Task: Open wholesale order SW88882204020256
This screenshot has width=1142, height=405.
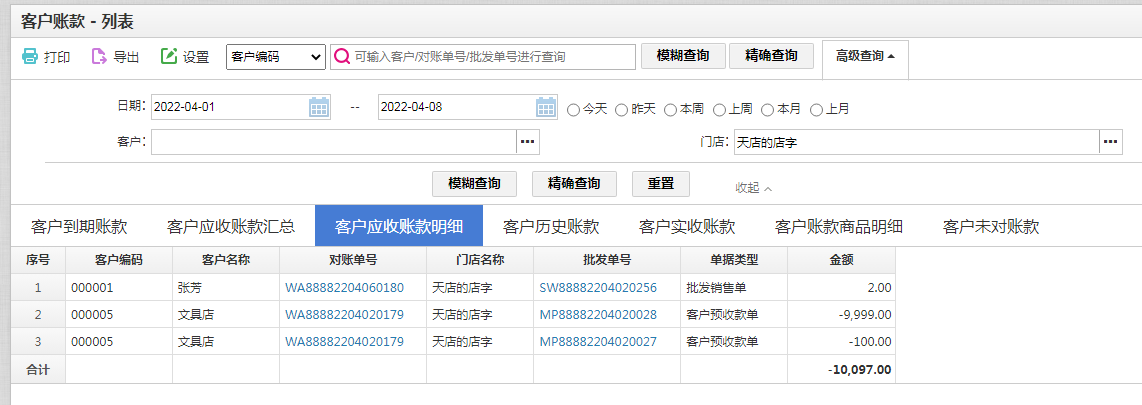Action: 598,288
